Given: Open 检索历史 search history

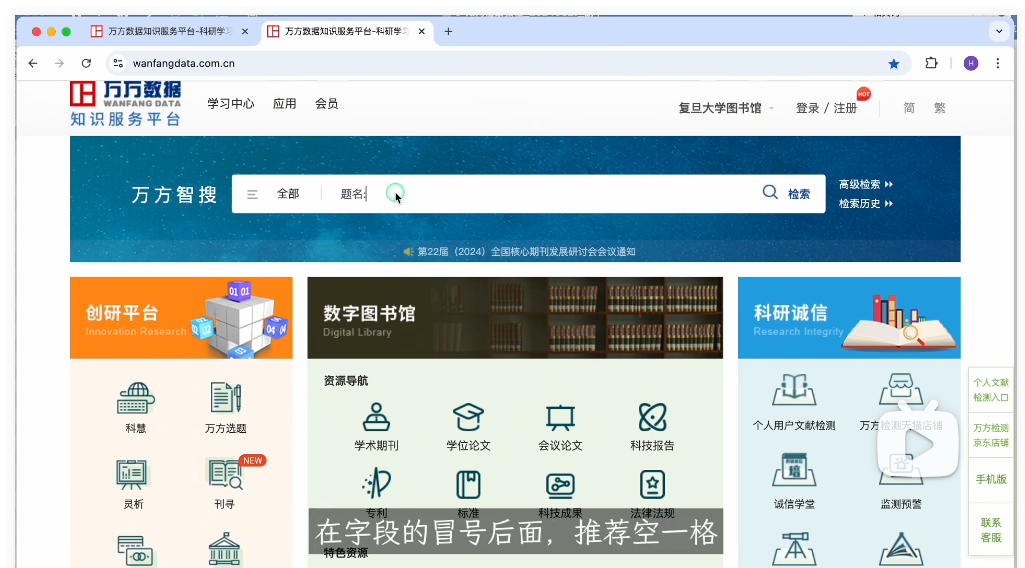Looking at the screenshot, I should coord(865,203).
